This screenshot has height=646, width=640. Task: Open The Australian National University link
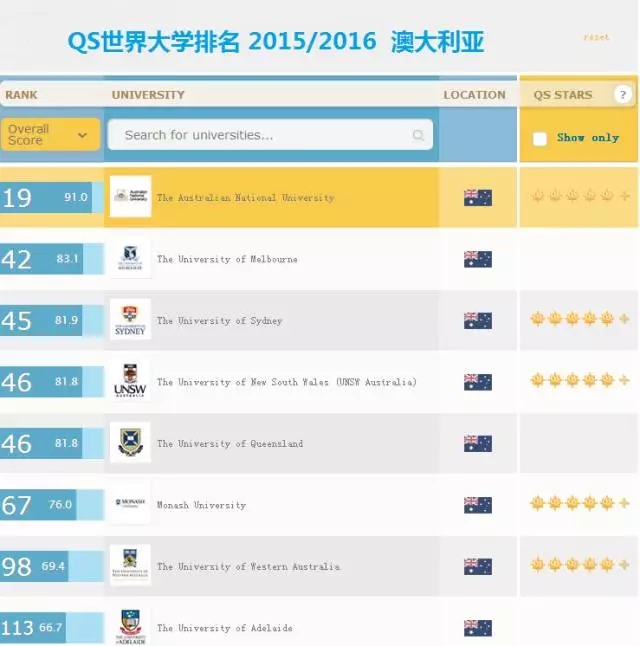click(245, 198)
